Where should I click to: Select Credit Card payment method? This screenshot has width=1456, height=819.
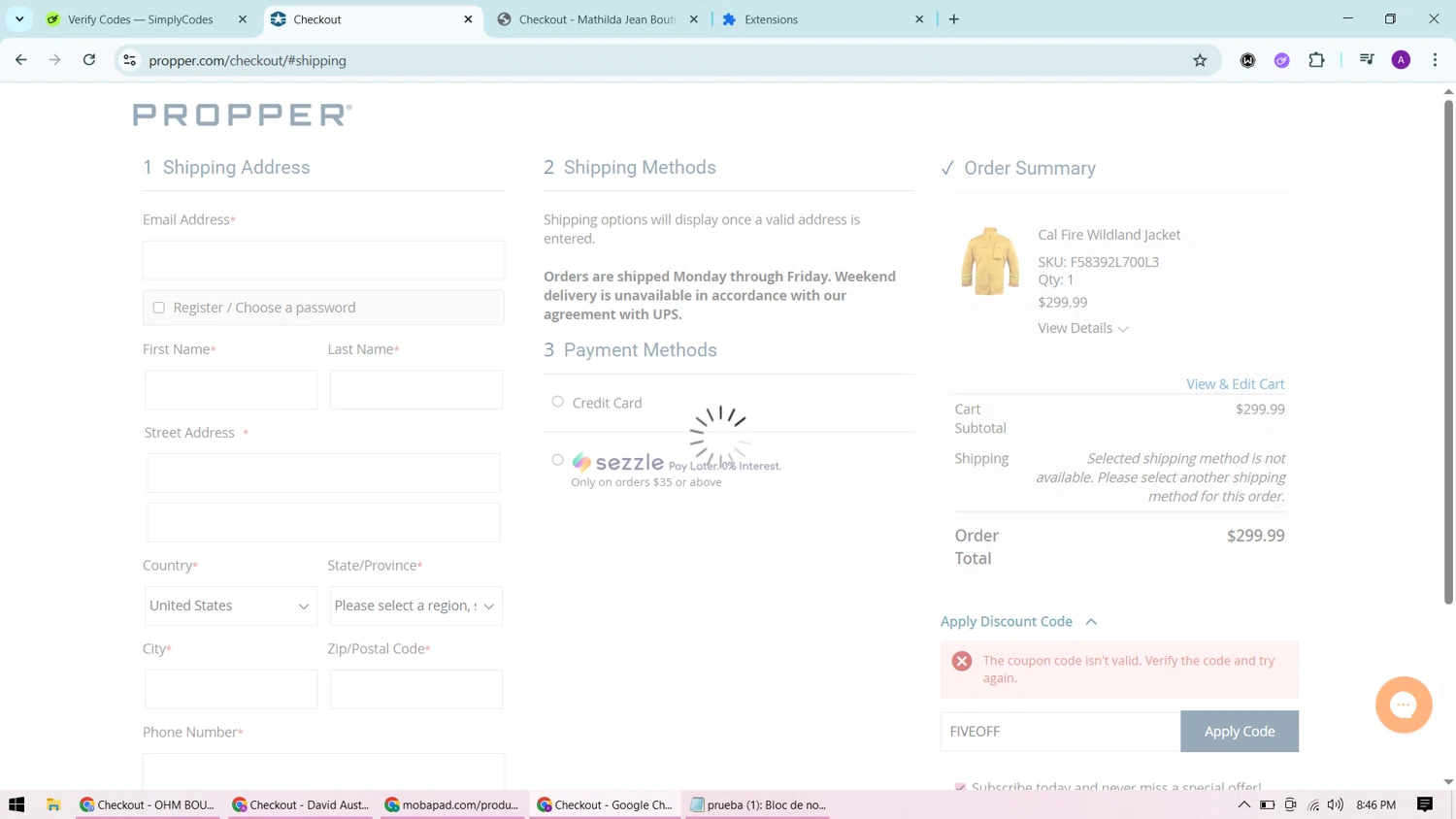click(557, 402)
